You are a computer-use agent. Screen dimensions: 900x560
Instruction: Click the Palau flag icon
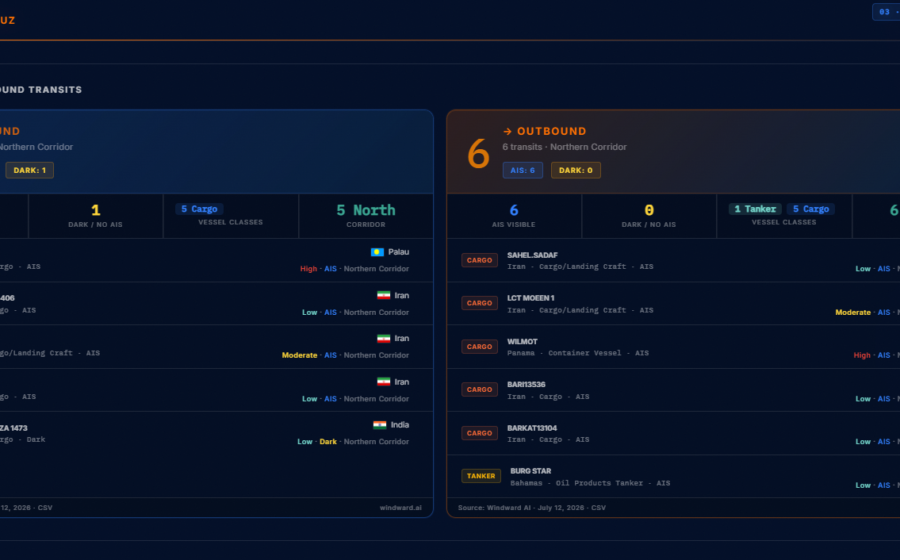click(x=377, y=252)
